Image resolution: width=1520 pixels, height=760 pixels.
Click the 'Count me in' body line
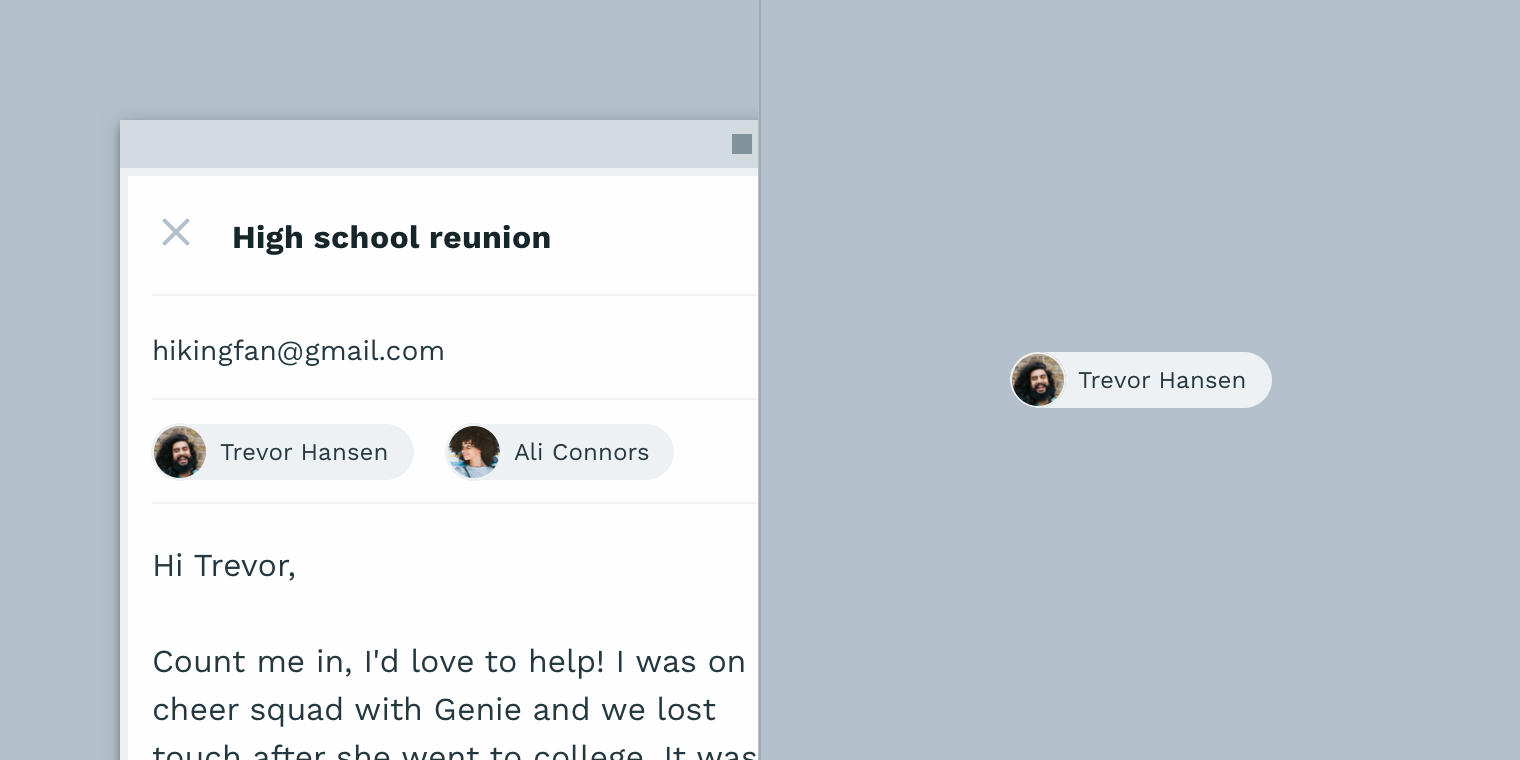(x=448, y=662)
